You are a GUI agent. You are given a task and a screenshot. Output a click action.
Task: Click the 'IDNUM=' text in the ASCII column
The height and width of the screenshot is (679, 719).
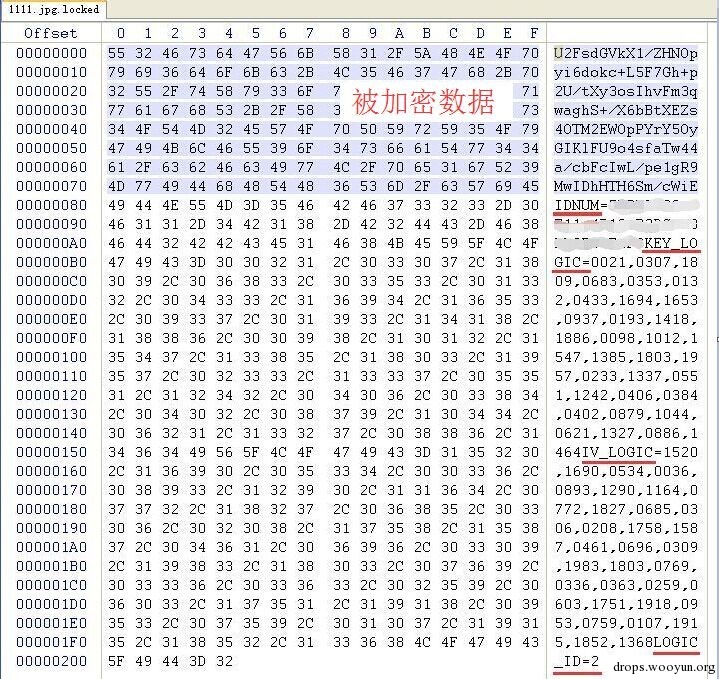point(581,205)
